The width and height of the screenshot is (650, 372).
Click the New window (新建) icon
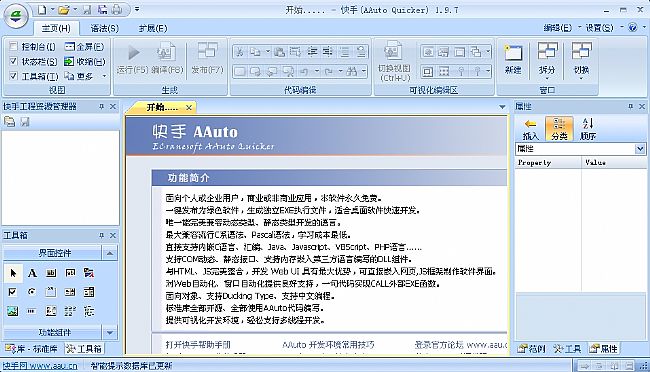(x=513, y=53)
